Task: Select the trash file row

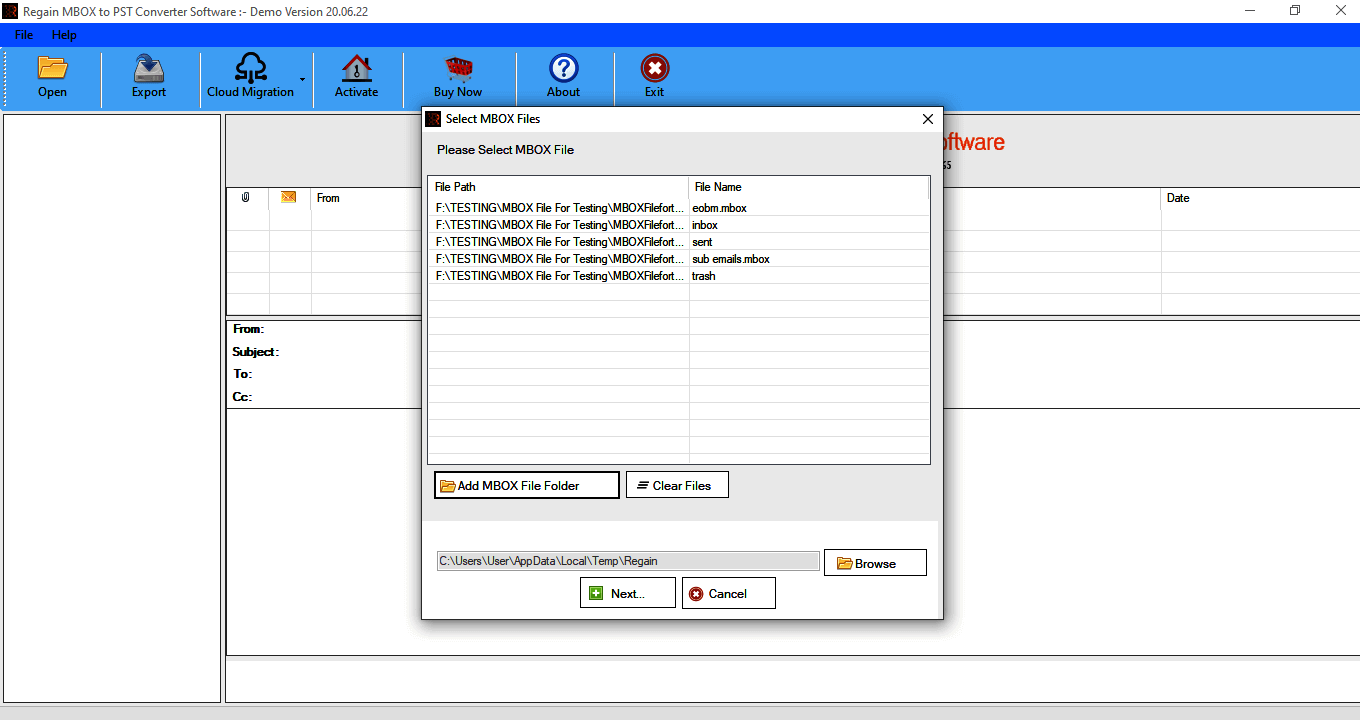Action: coord(679,276)
